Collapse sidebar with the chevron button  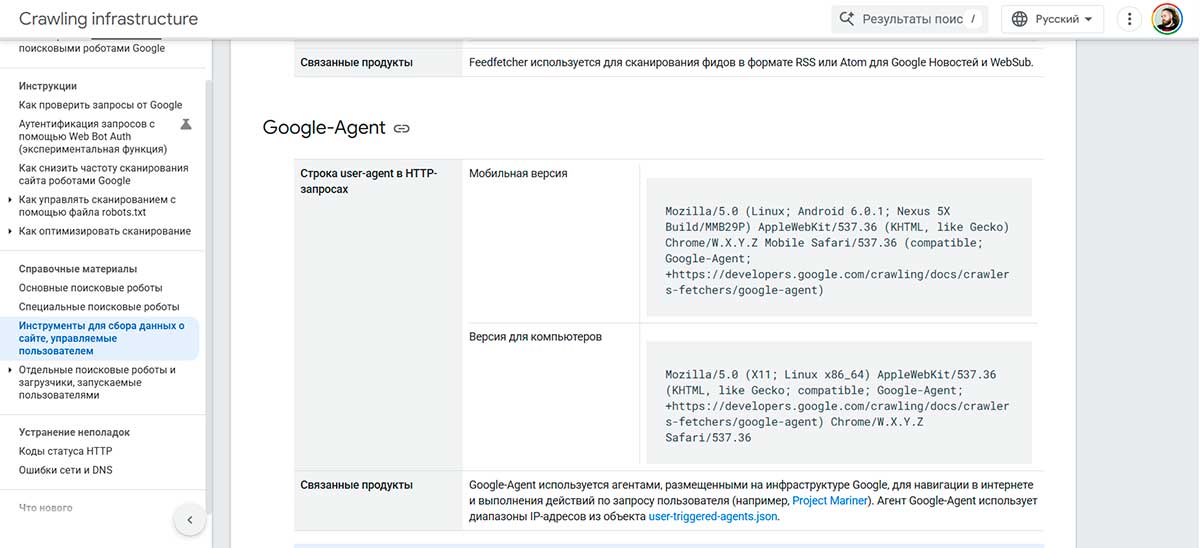coord(189,520)
